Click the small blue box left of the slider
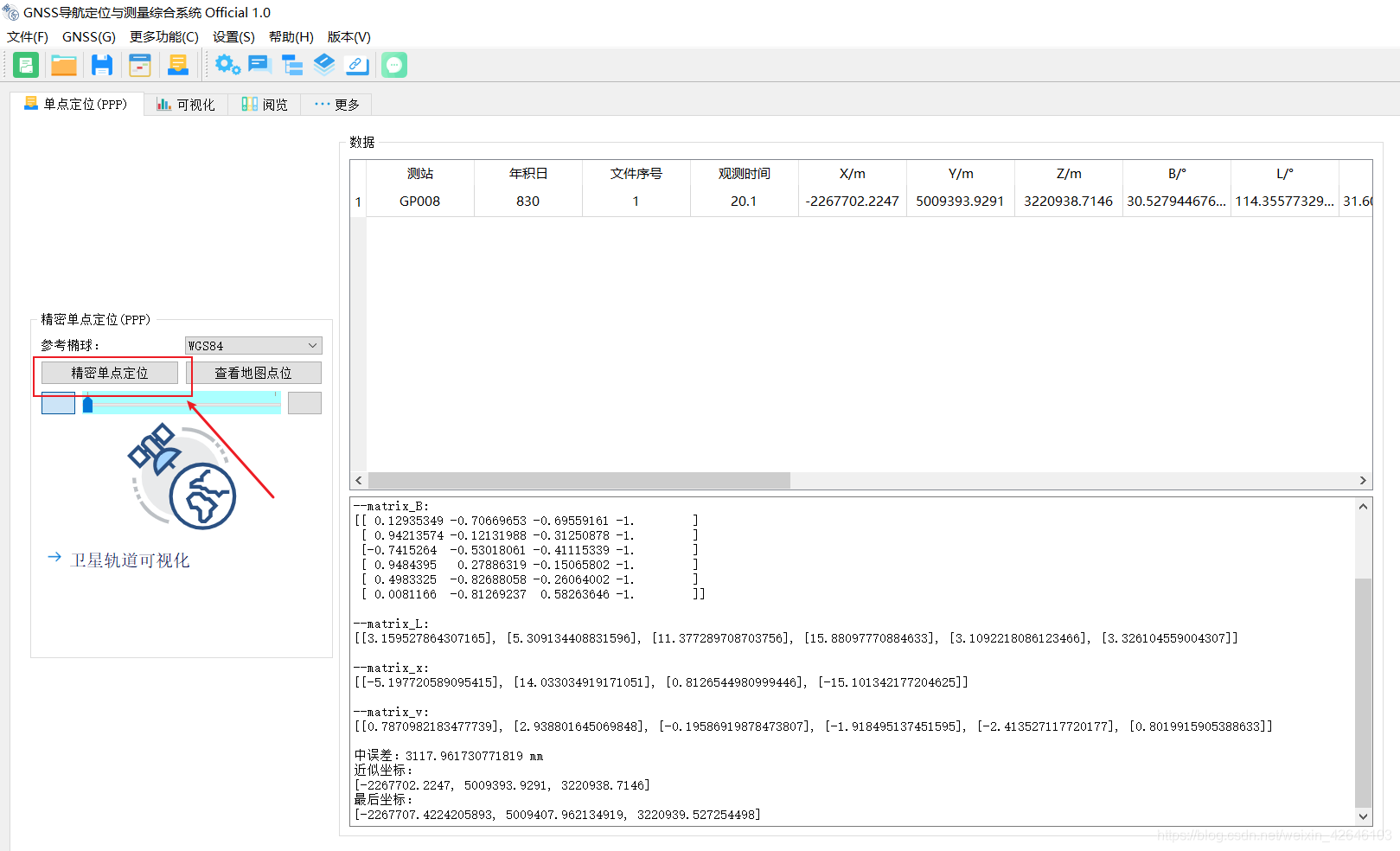The image size is (1400, 851). [58, 403]
